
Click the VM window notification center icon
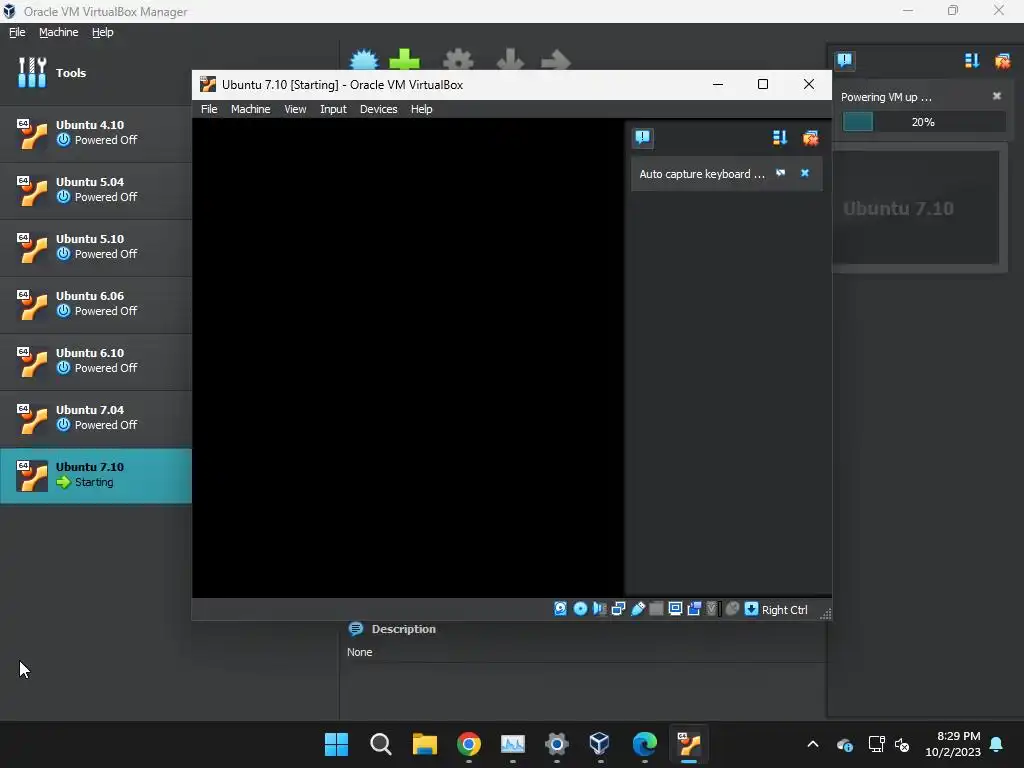tap(643, 137)
